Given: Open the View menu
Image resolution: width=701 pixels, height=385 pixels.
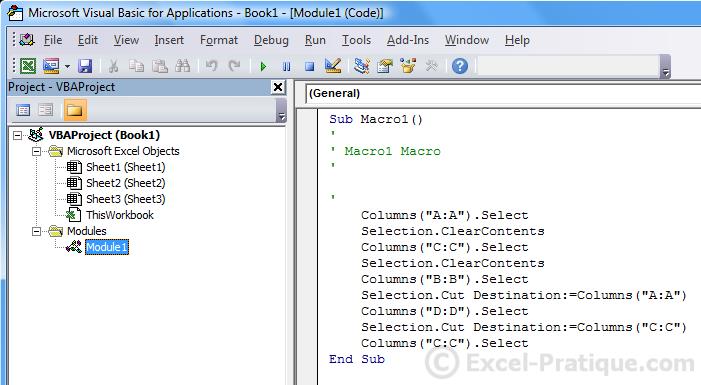Looking at the screenshot, I should tap(126, 40).
